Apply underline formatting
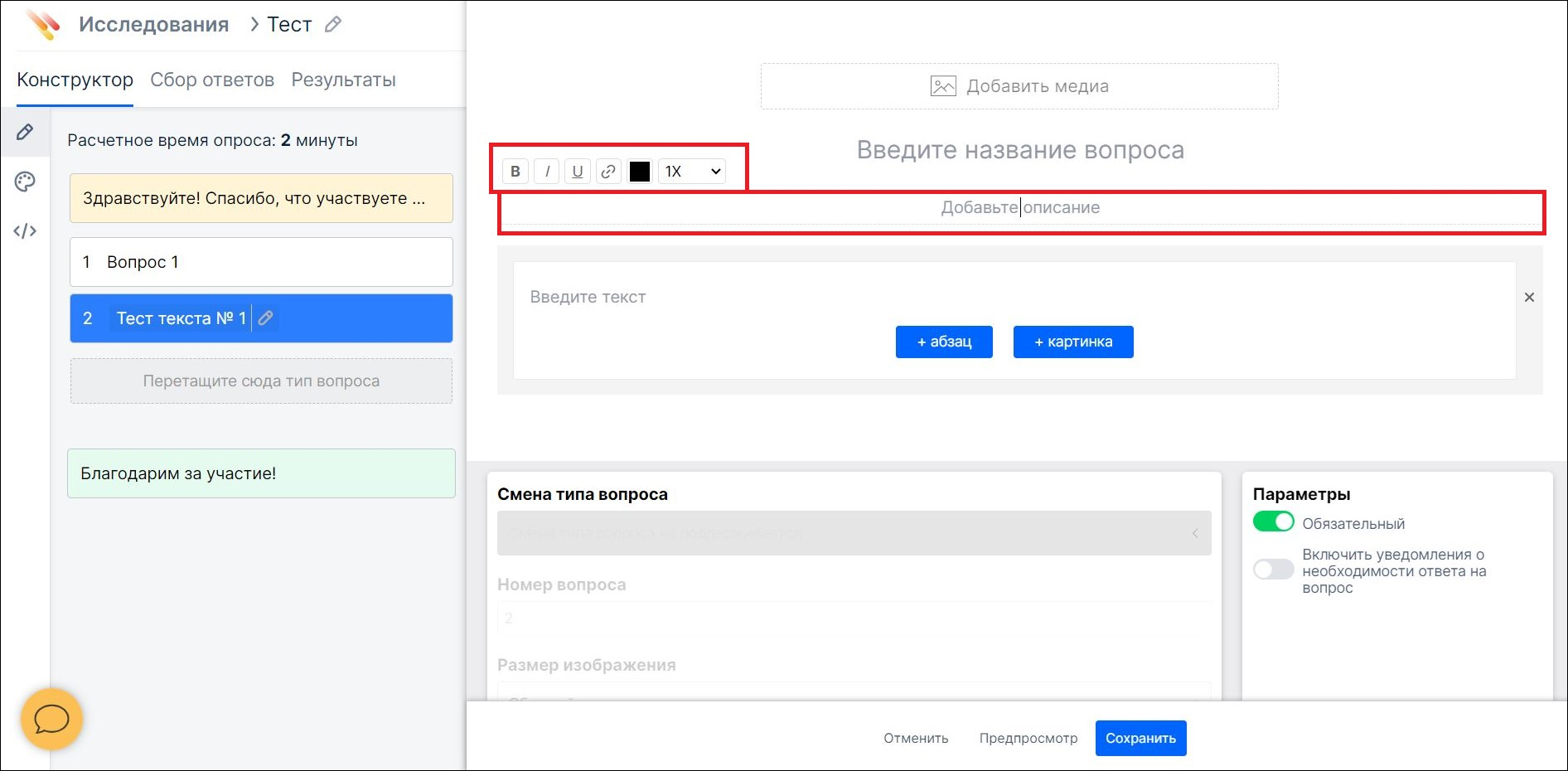The image size is (1568, 771). (577, 172)
